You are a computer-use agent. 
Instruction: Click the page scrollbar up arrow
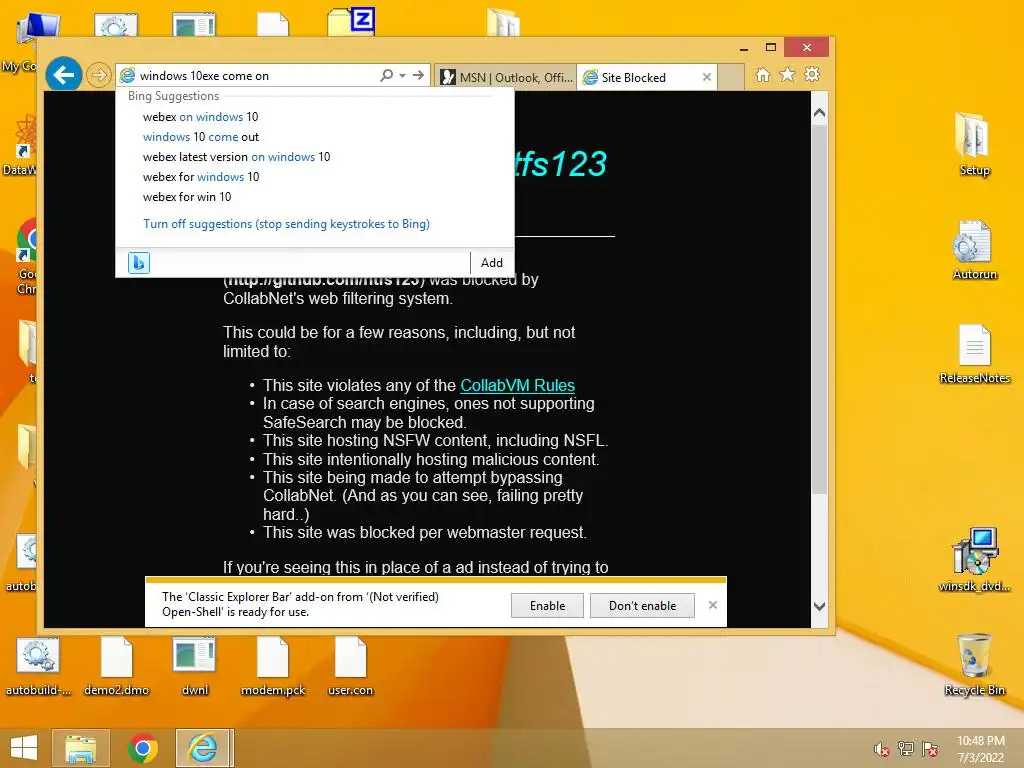pyautogui.click(x=820, y=113)
